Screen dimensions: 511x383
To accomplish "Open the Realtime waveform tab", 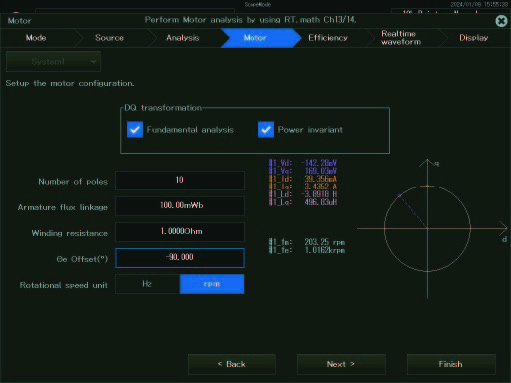I will tap(401, 38).
